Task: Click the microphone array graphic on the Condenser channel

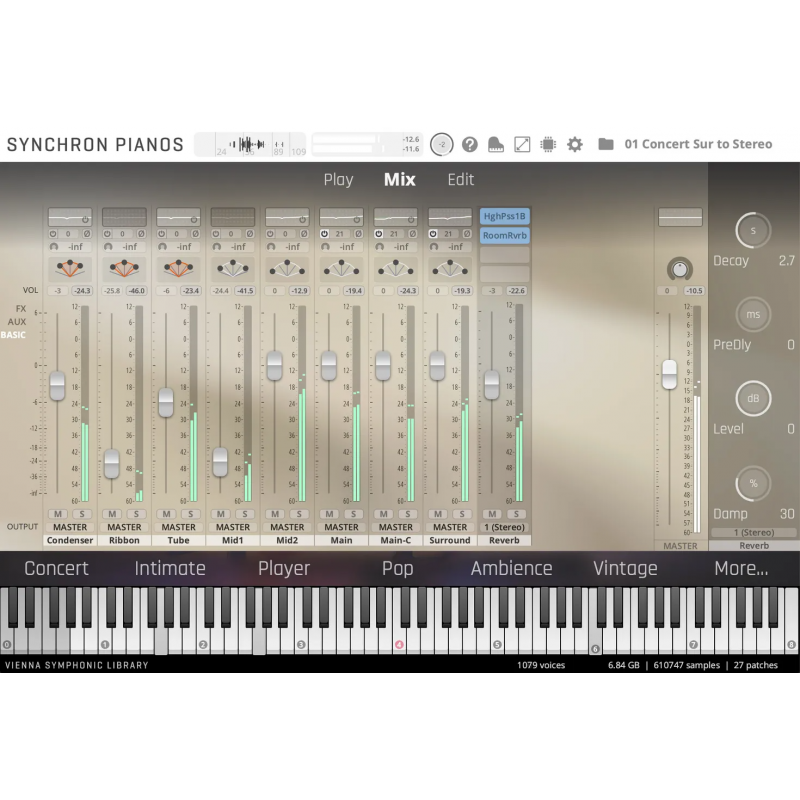Action: coord(69,268)
